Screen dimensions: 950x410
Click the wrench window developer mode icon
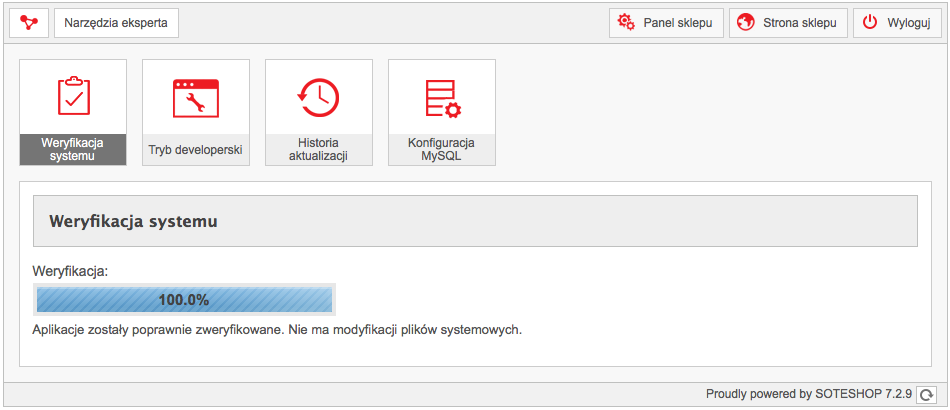196,98
